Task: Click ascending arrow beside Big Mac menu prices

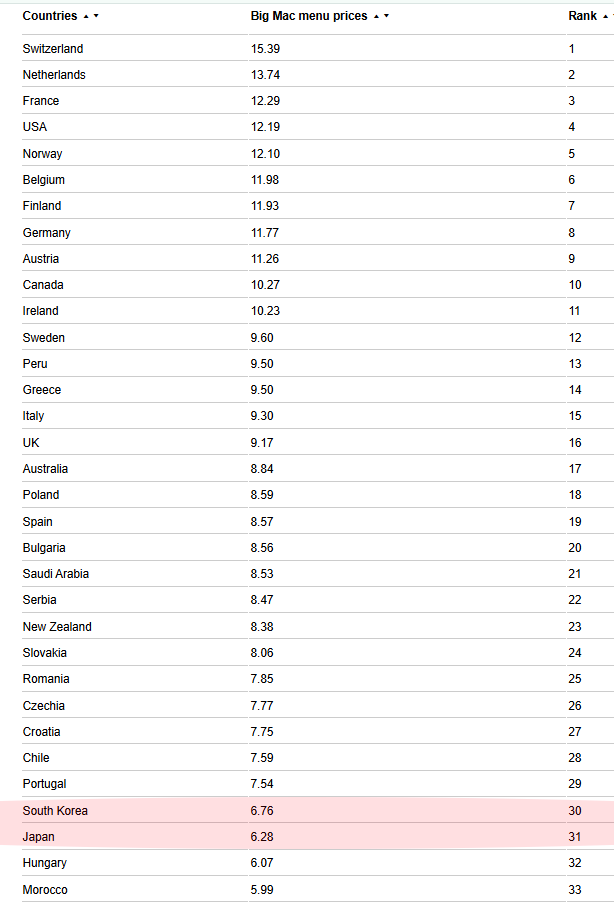Action: [x=376, y=16]
